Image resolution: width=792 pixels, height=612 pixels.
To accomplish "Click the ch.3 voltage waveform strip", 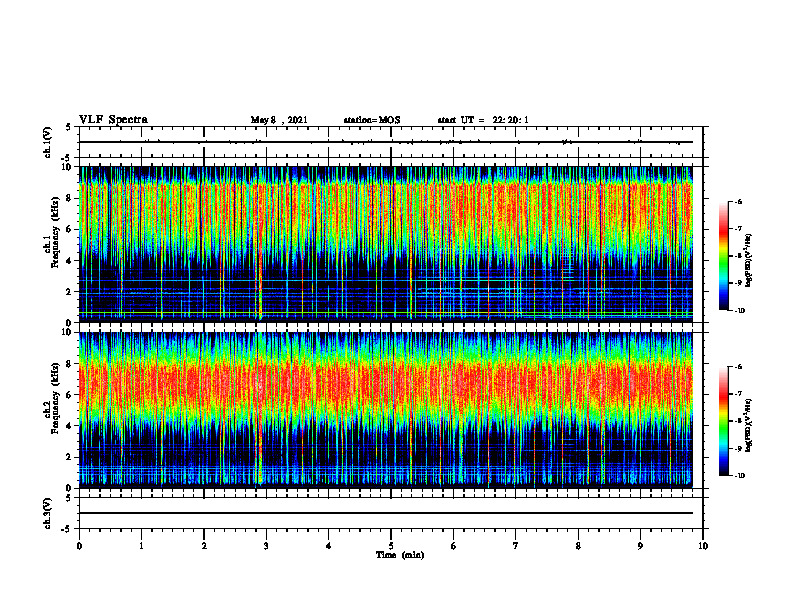I will coord(391,513).
